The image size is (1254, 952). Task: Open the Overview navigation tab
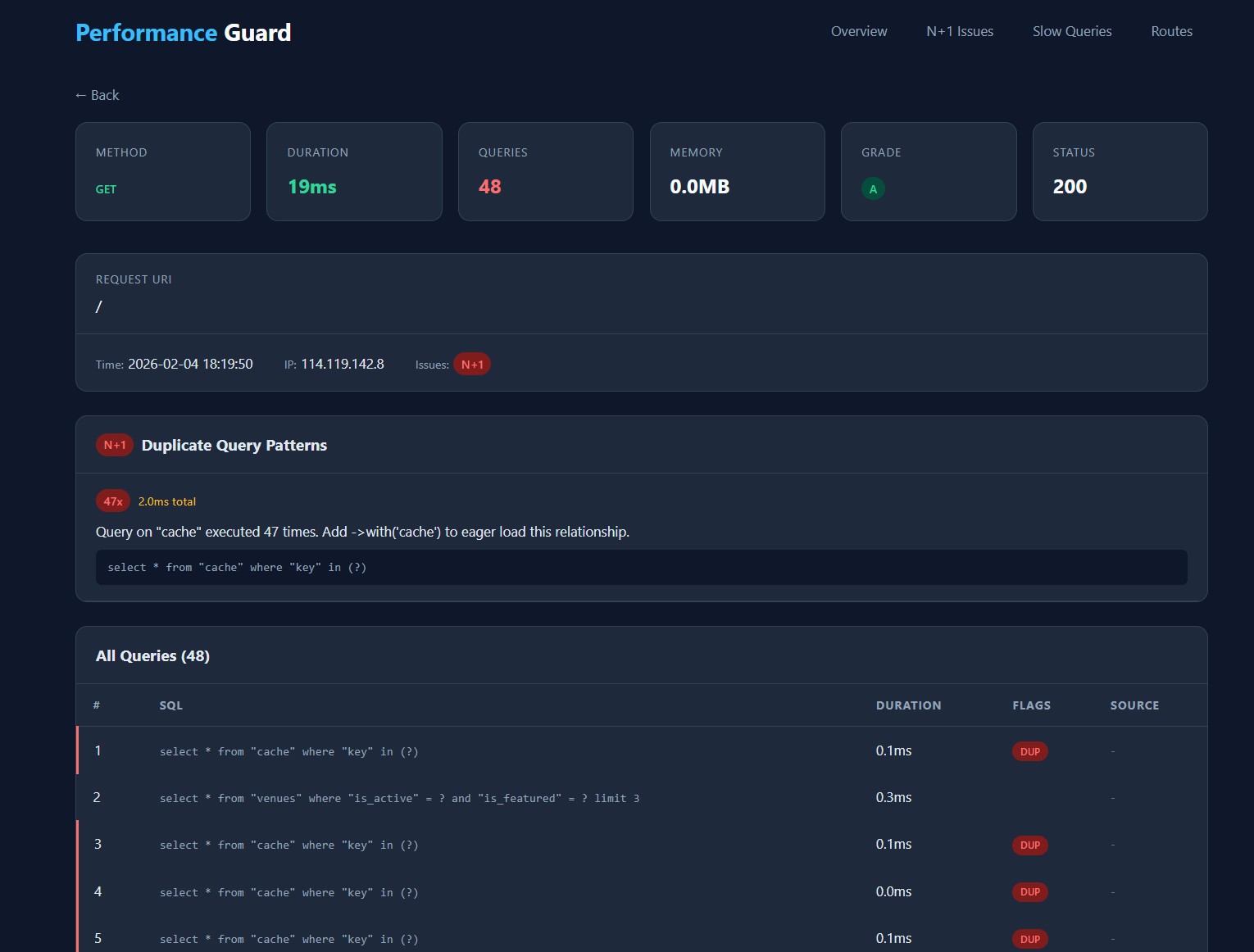pyautogui.click(x=858, y=31)
